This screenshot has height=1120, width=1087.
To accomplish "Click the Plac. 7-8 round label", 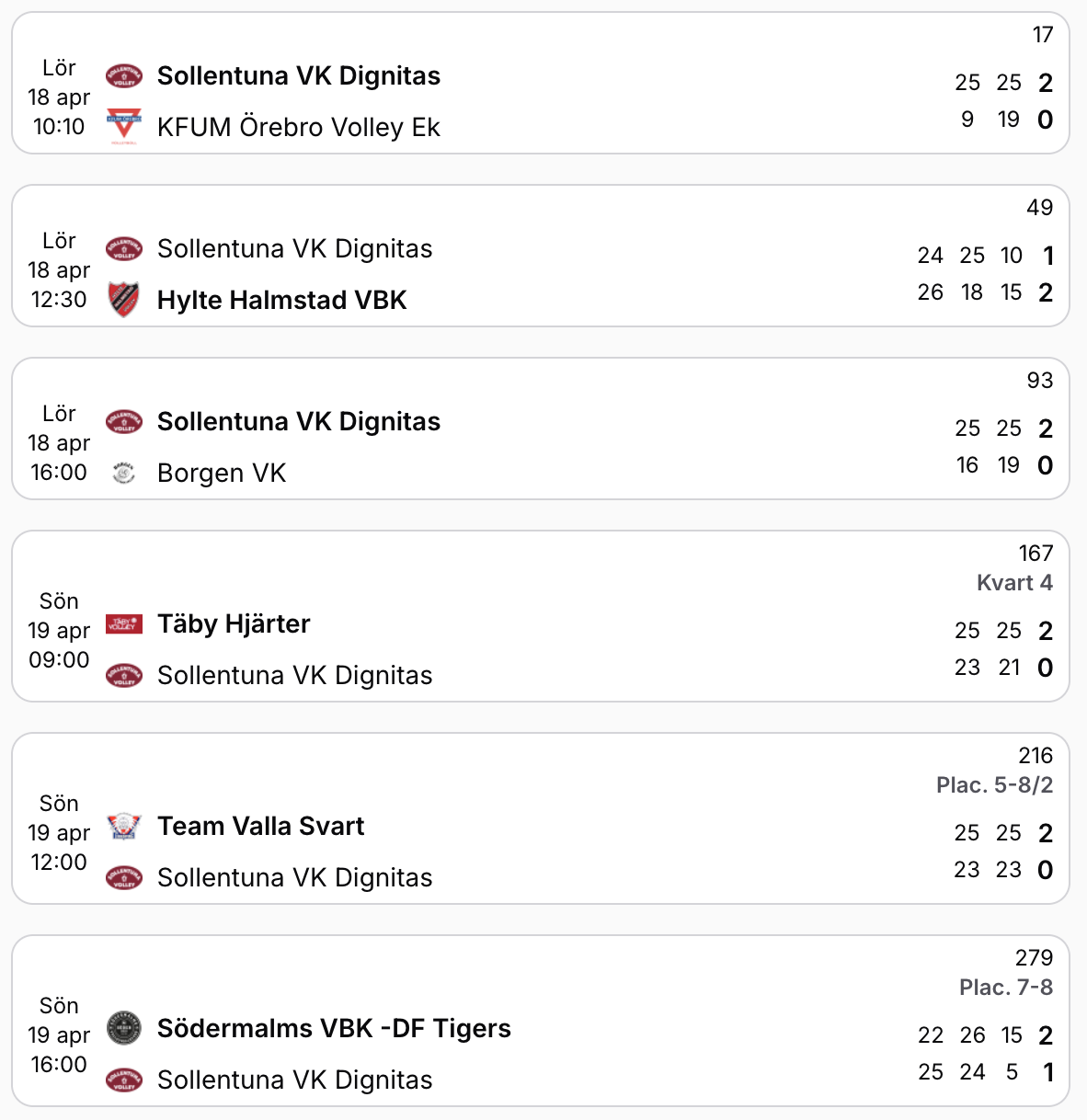I will point(1005,988).
